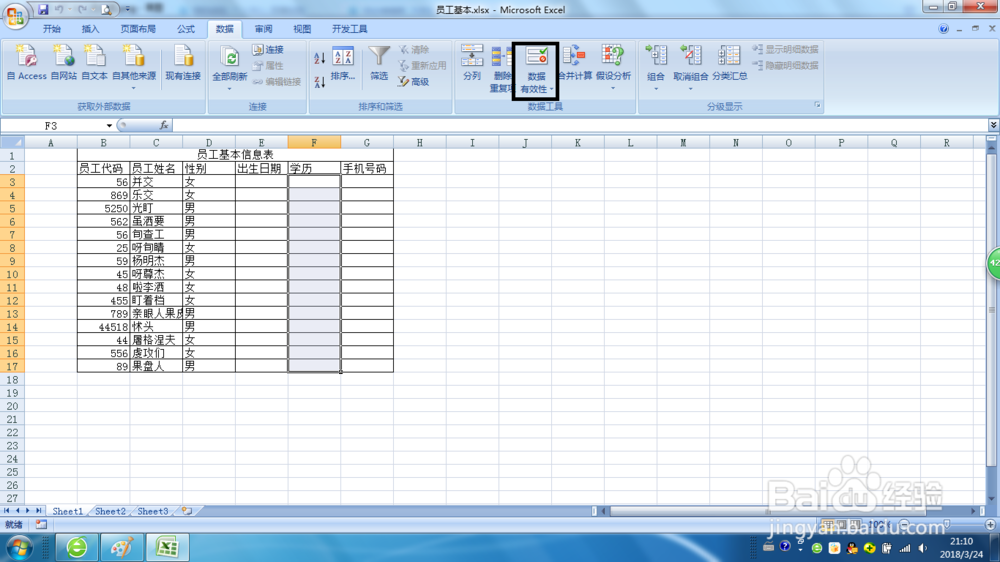Viewport: 1000px width, 562px height.
Task: Click the Select All corner of the grid
Action: [x=12, y=142]
